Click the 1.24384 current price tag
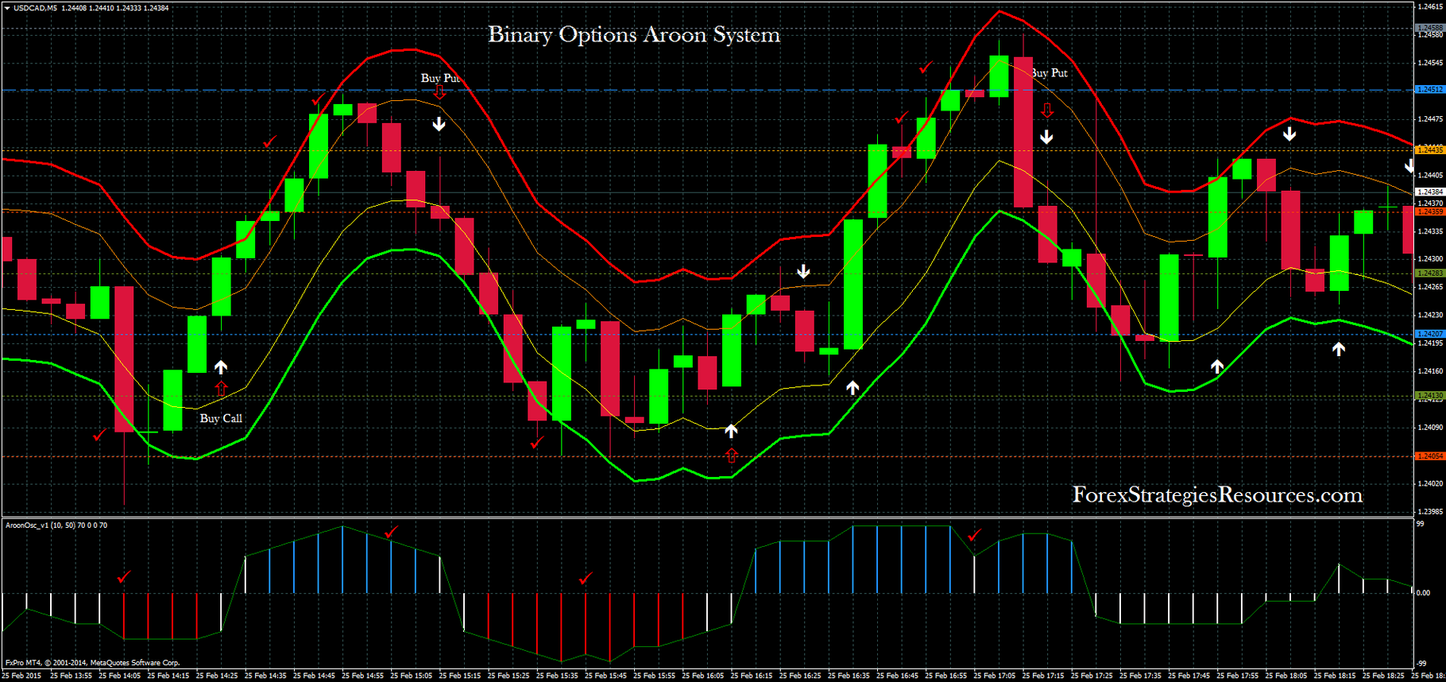The width and height of the screenshot is (1446, 682). pos(1431,192)
